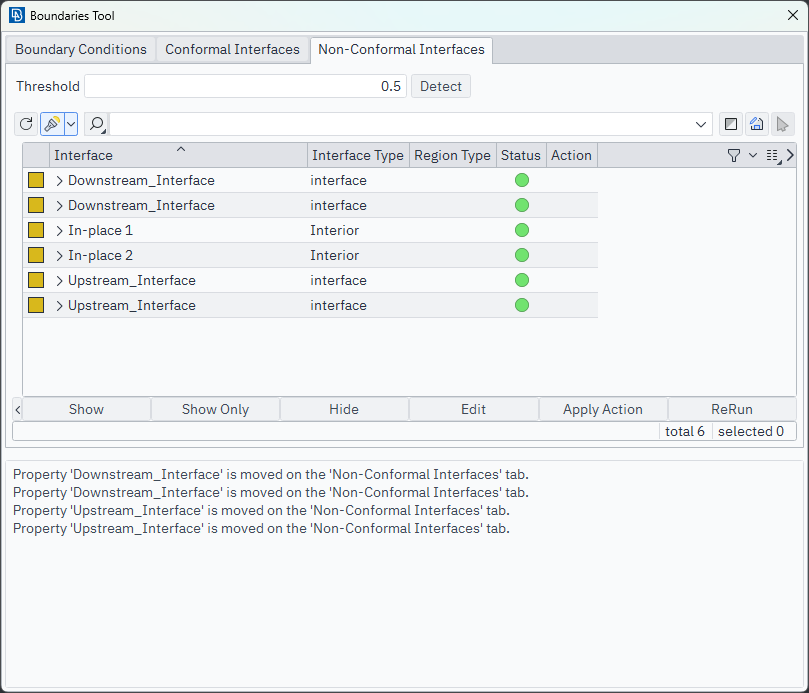
Task: Click the Threshold value input field
Action: point(245,86)
